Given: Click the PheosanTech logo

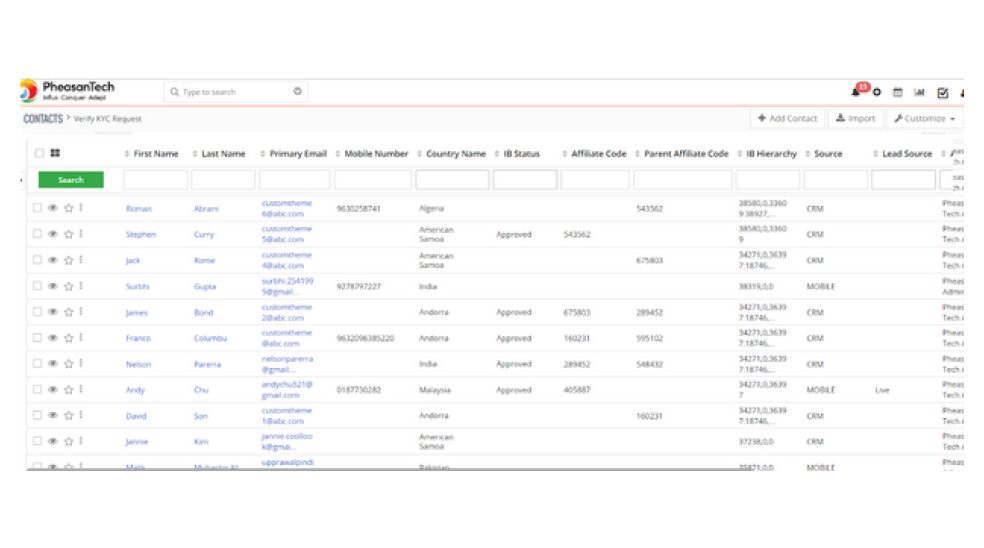Looking at the screenshot, I should pyautogui.click(x=67, y=91).
